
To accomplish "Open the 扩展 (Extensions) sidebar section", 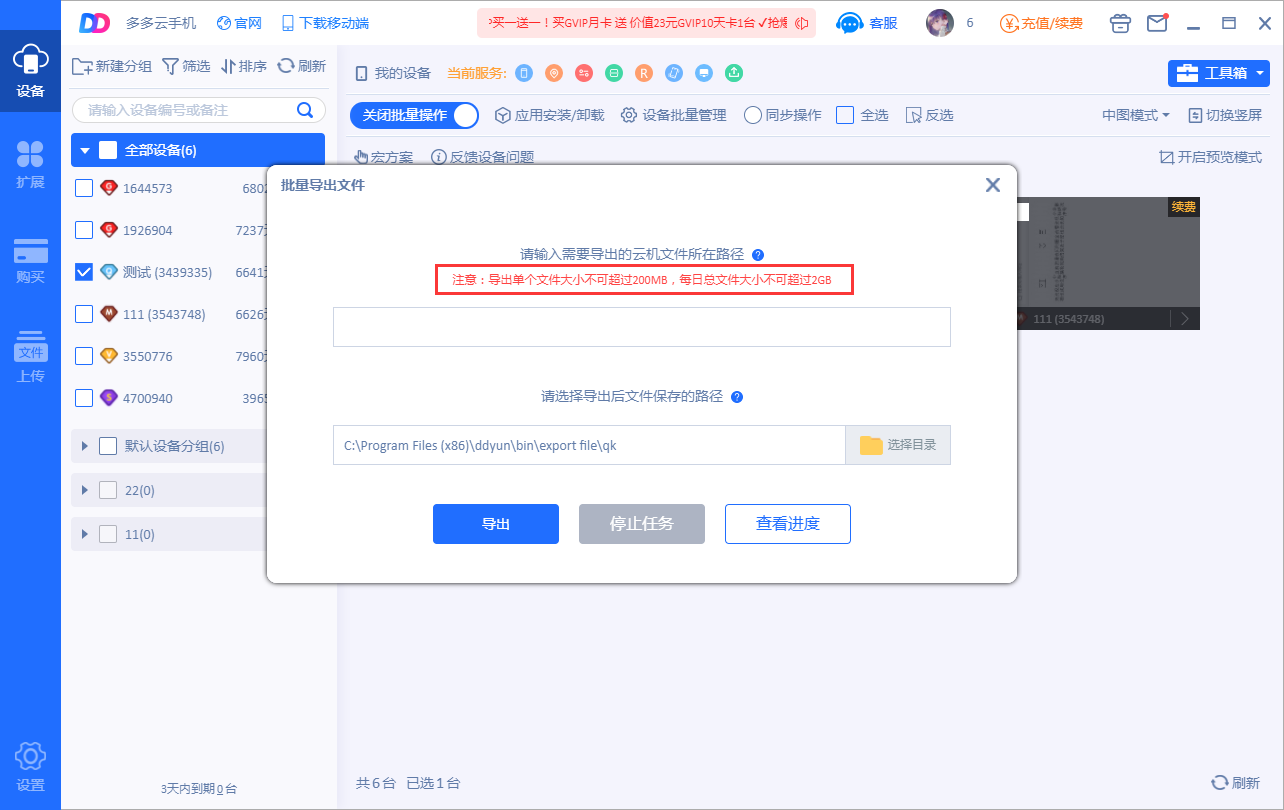I will 30,165.
